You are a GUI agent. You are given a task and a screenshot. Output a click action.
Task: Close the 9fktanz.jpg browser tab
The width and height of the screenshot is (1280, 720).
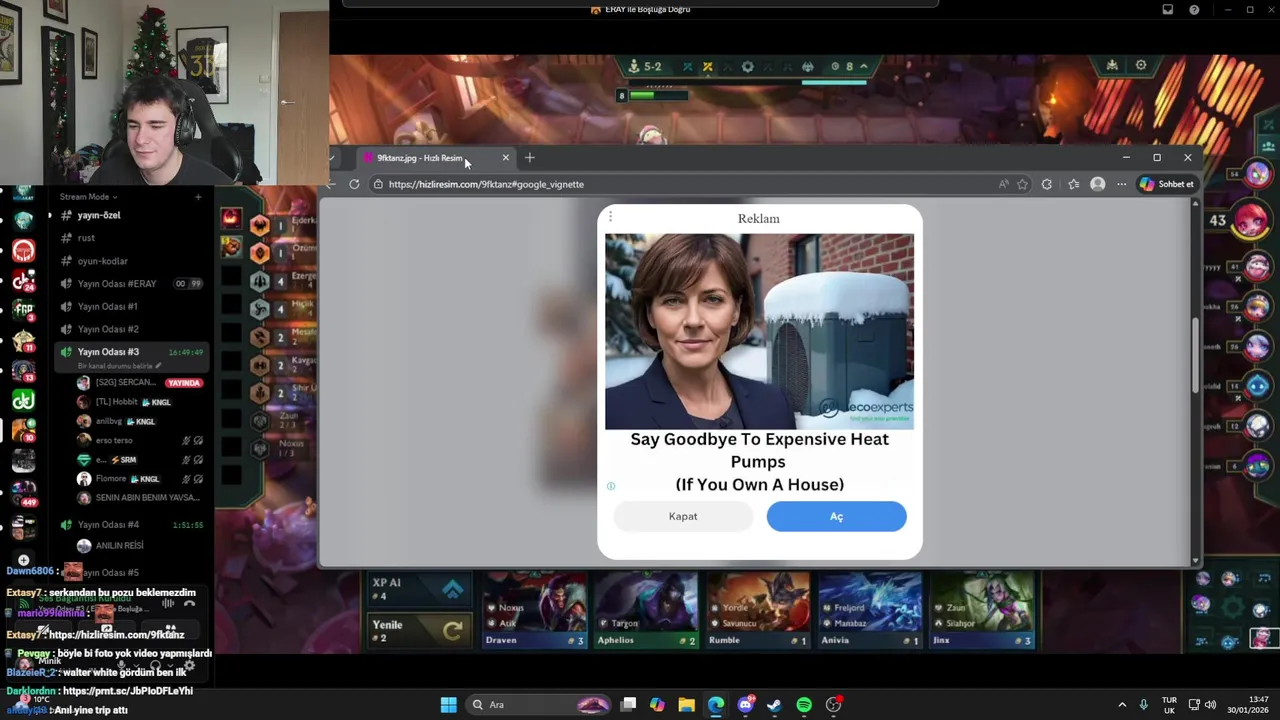coord(505,158)
